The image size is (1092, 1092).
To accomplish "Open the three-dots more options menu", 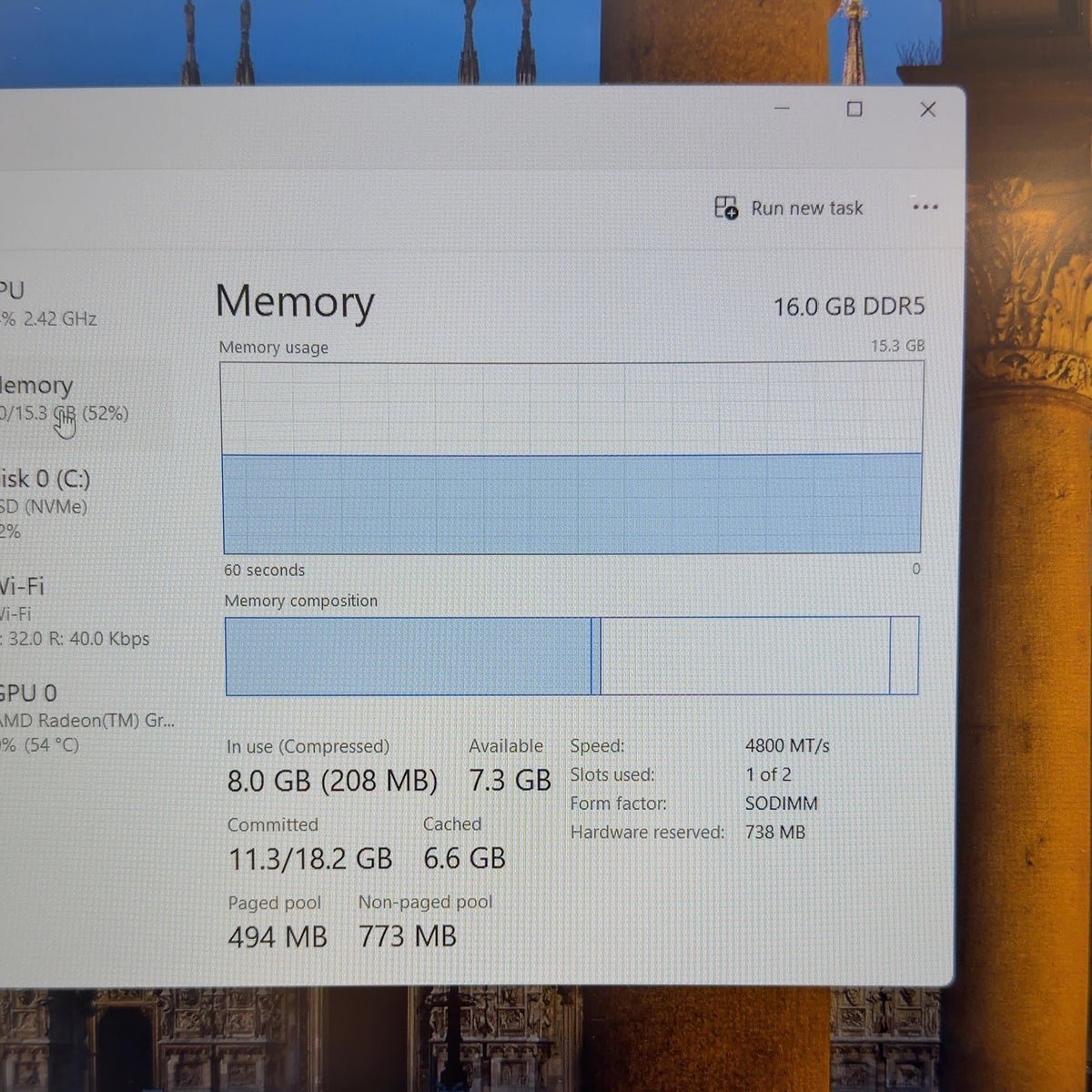I will 925,207.
